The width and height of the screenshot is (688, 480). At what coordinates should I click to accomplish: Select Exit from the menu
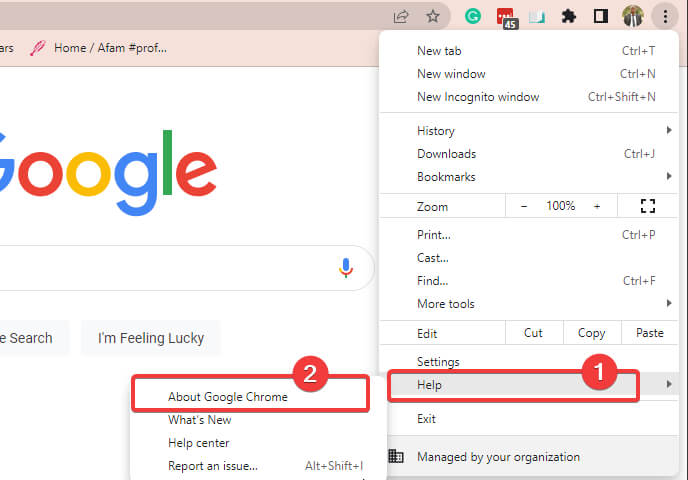coord(529,419)
